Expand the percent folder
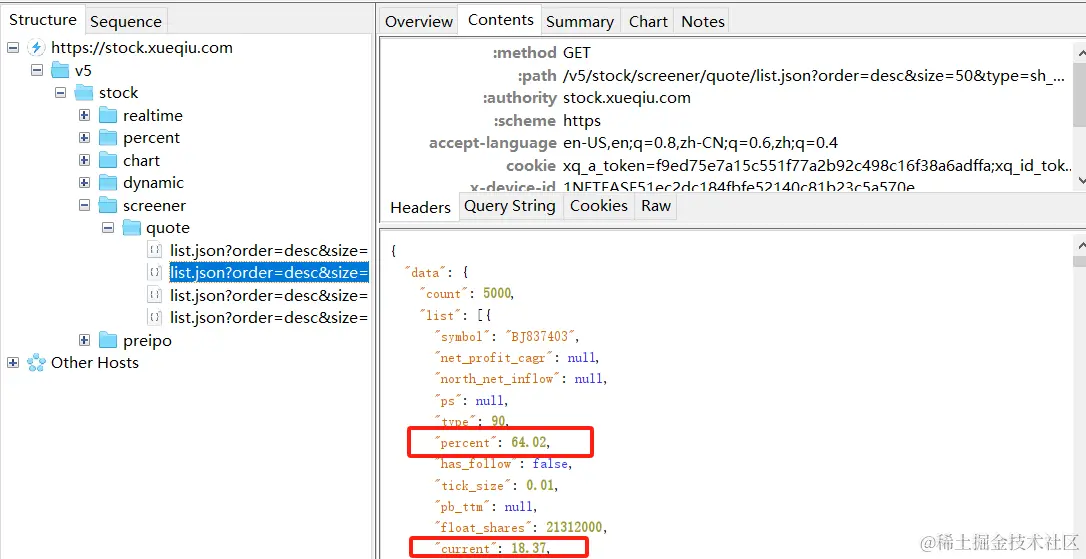1086x559 pixels. pos(84,138)
